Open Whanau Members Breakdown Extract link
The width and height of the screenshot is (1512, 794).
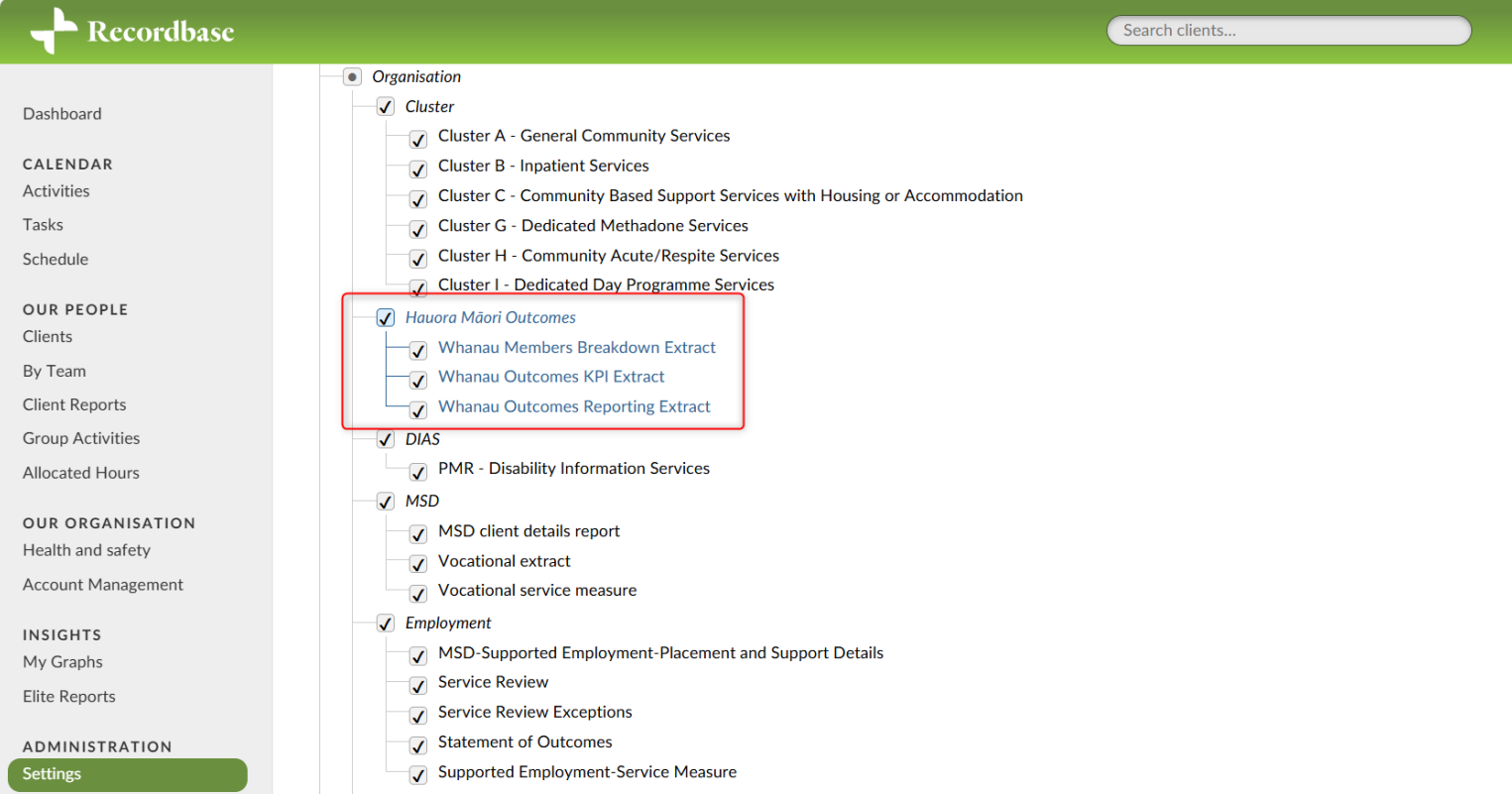pos(577,347)
